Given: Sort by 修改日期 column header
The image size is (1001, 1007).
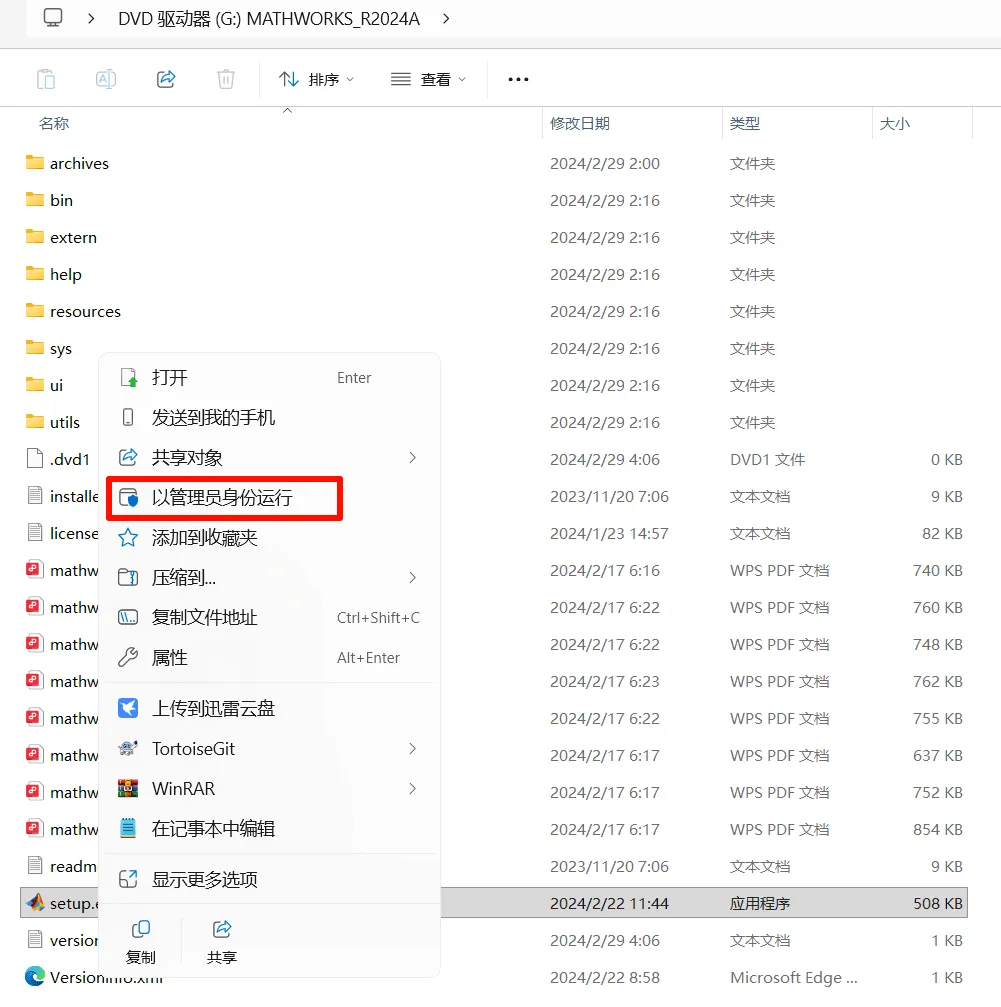Looking at the screenshot, I should [580, 123].
